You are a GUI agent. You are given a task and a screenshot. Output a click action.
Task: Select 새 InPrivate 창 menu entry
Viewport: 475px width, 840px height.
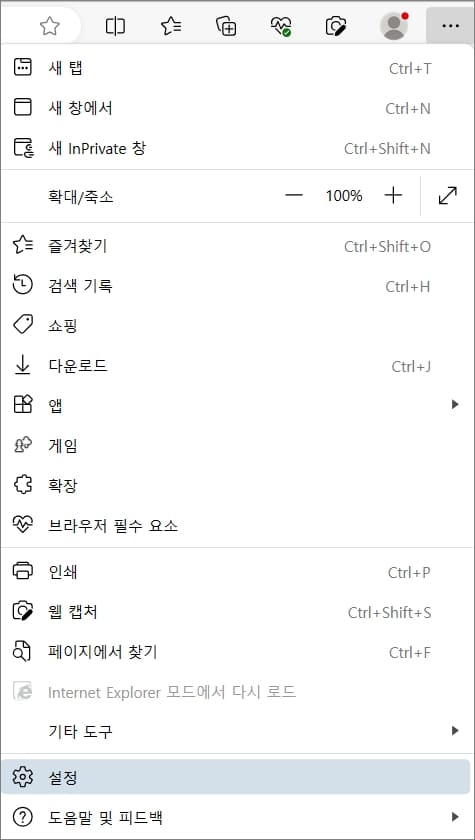236,148
